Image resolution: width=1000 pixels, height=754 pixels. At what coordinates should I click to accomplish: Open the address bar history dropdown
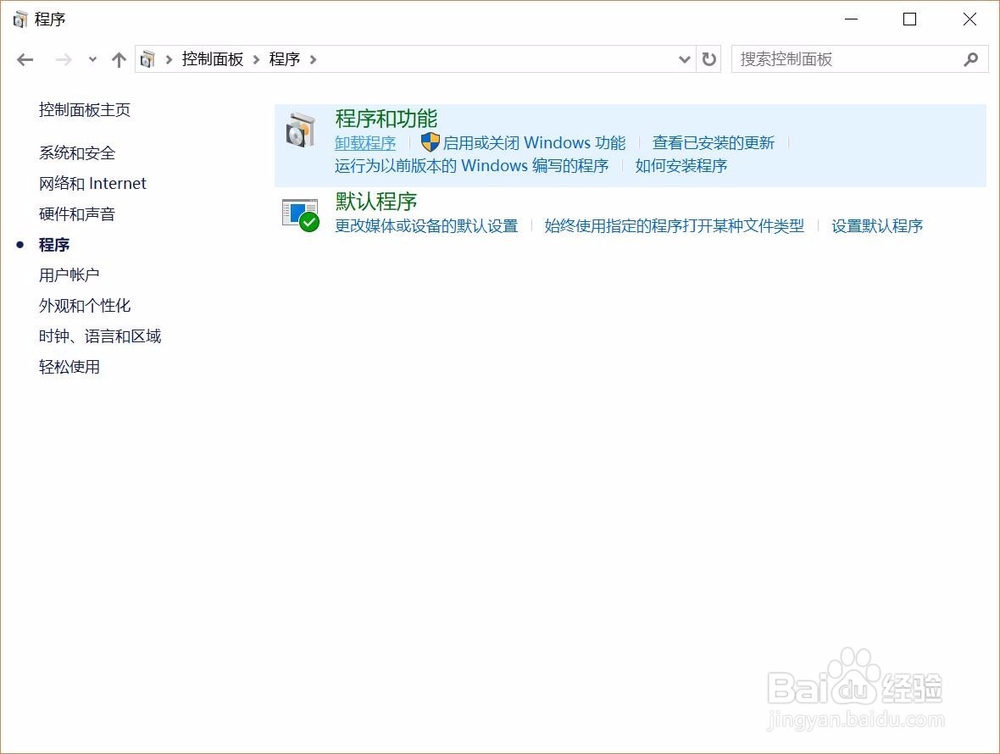684,59
